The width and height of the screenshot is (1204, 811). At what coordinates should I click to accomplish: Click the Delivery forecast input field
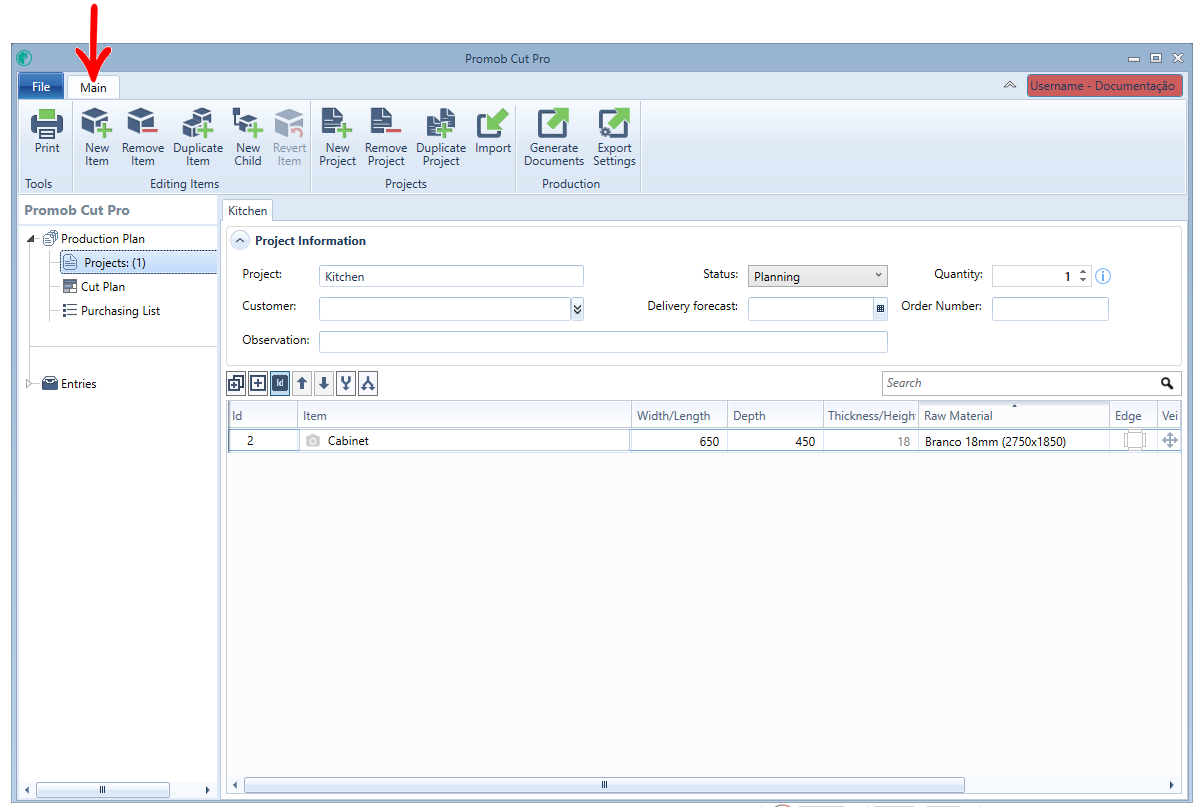click(x=811, y=309)
